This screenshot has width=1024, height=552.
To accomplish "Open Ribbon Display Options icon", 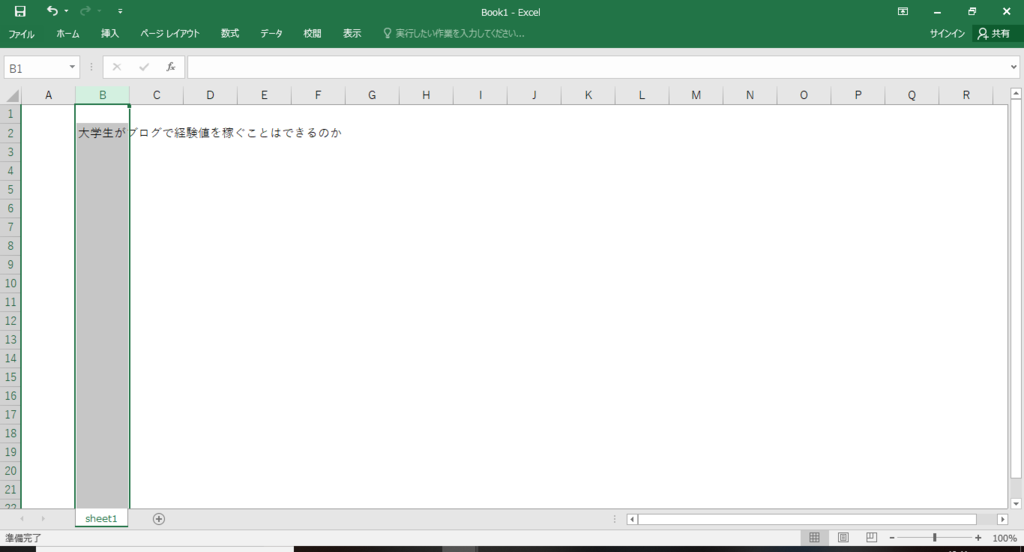I will [x=903, y=11].
